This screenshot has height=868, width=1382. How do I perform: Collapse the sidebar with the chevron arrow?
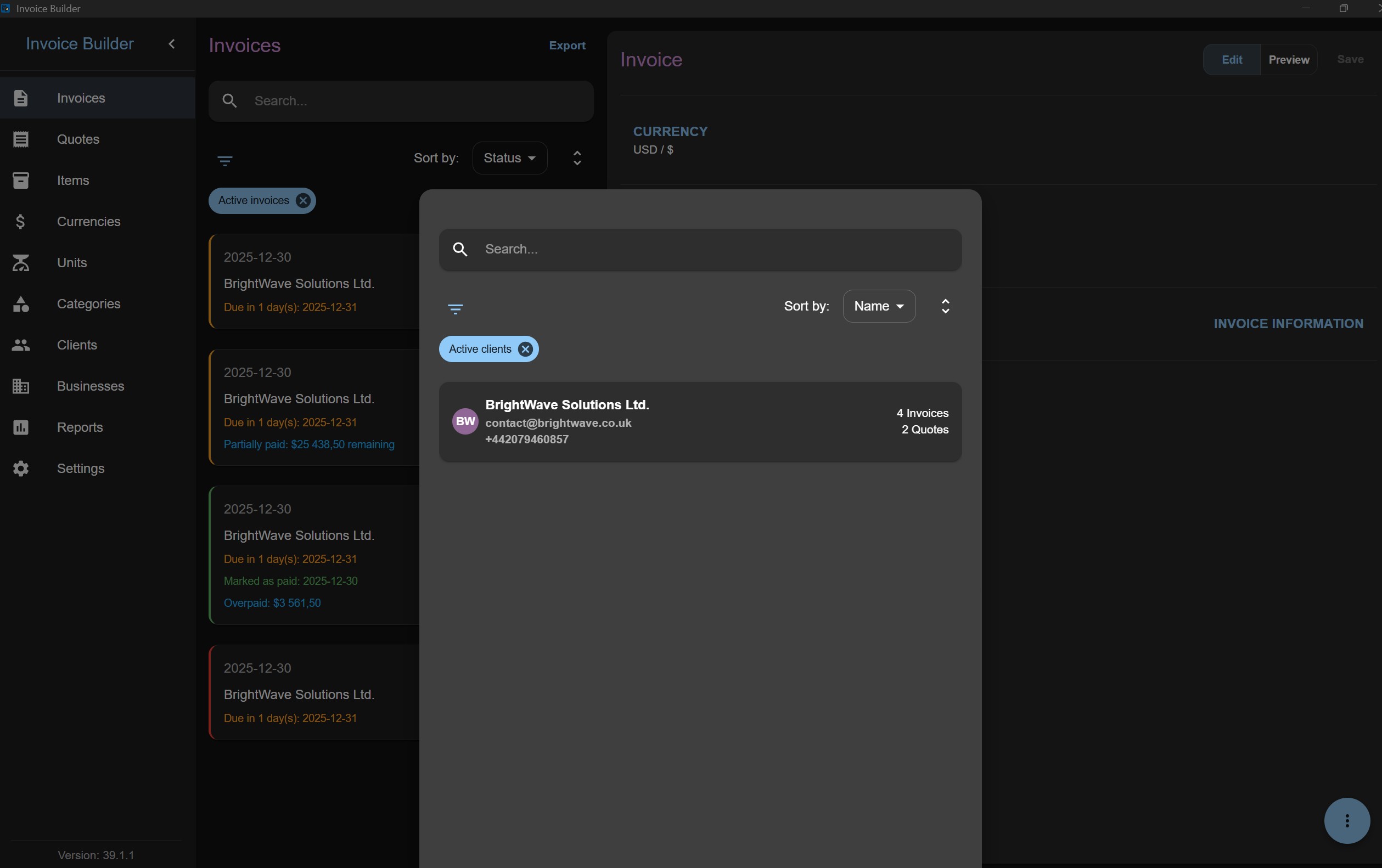[171, 43]
